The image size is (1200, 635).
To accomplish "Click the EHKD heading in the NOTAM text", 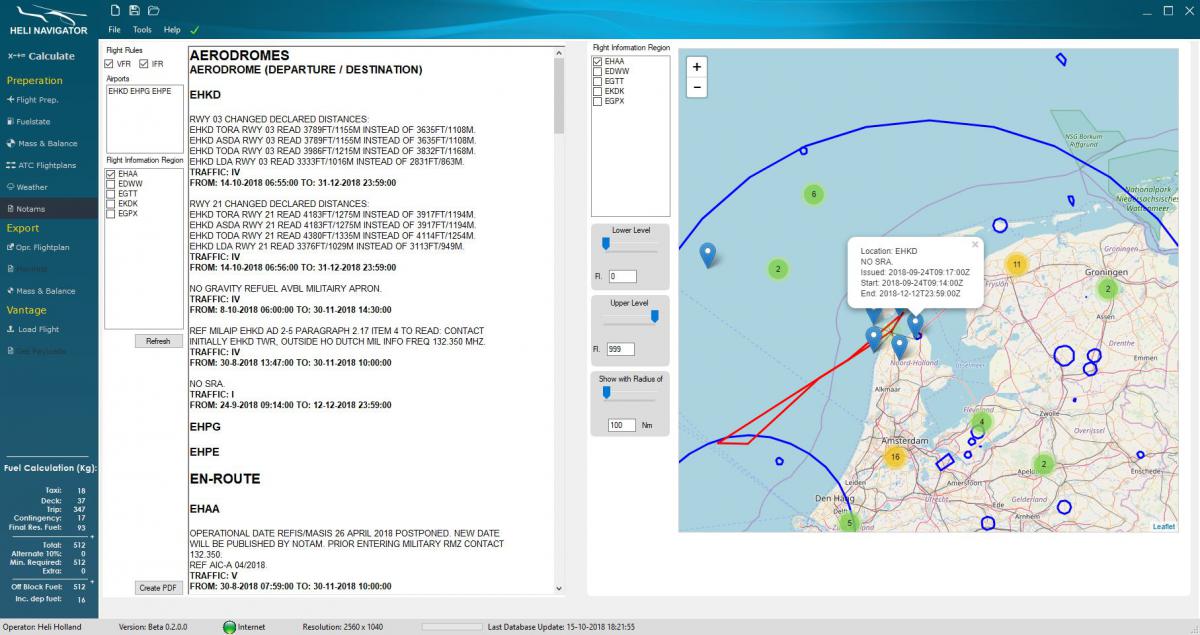I will click(205, 93).
